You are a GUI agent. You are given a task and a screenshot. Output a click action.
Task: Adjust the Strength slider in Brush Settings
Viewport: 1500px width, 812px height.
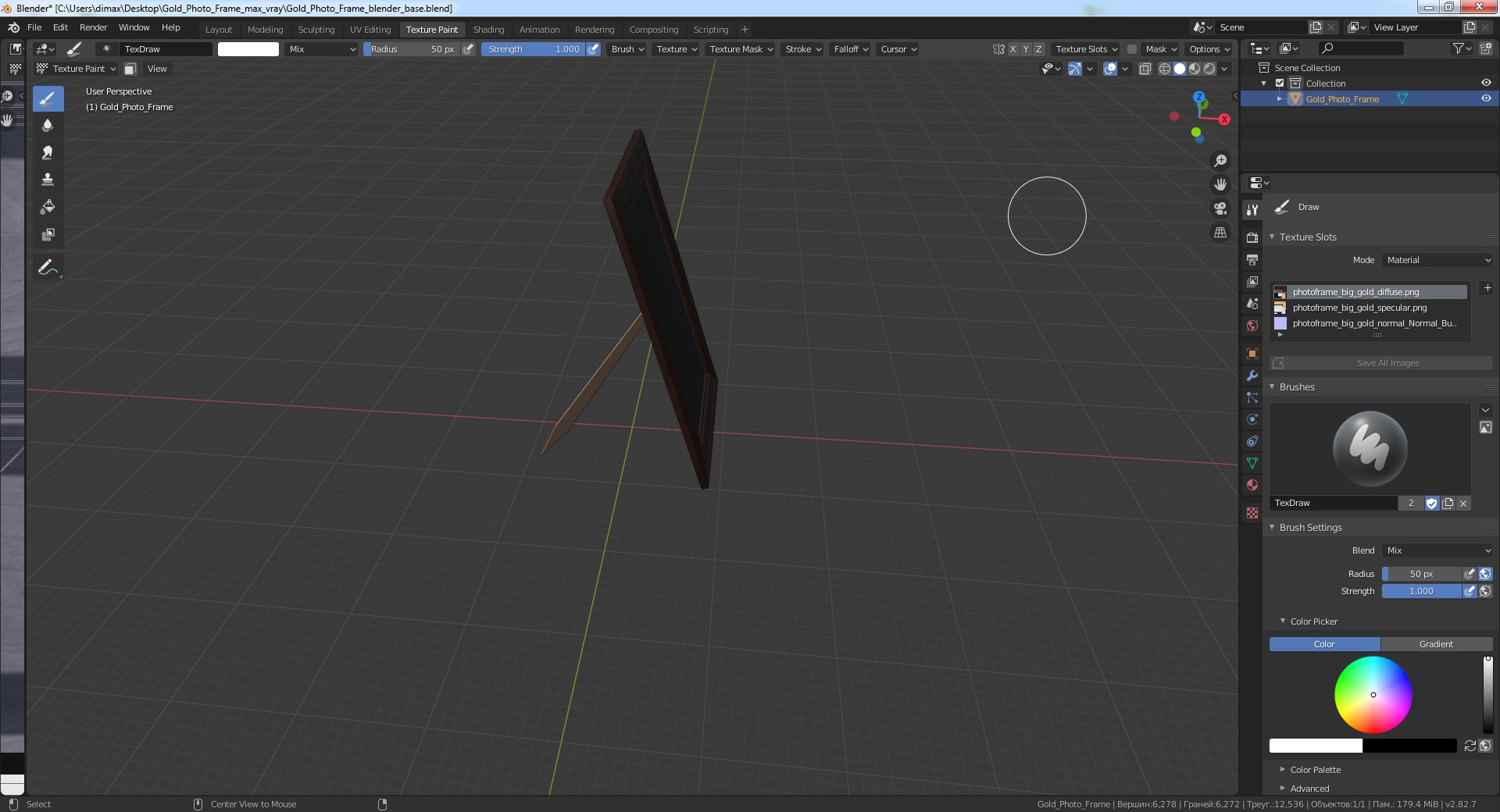pos(1421,591)
